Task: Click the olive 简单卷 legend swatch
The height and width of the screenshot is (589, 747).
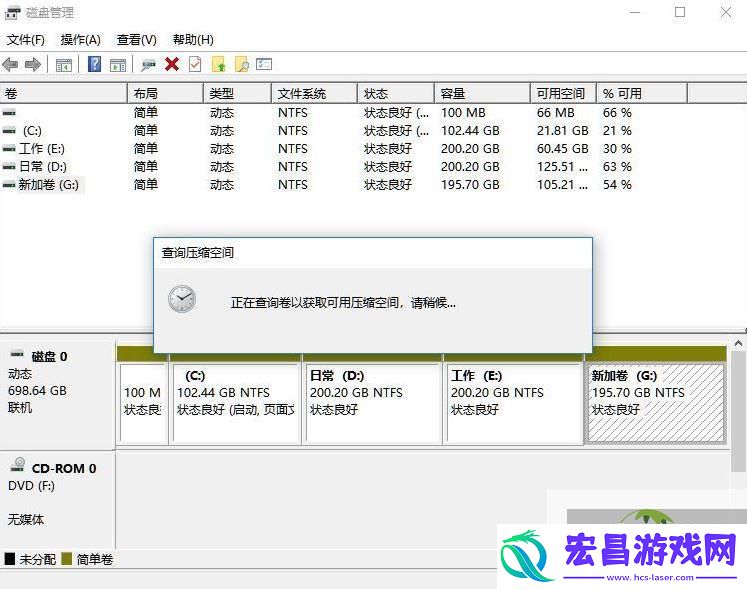Action: 67,559
